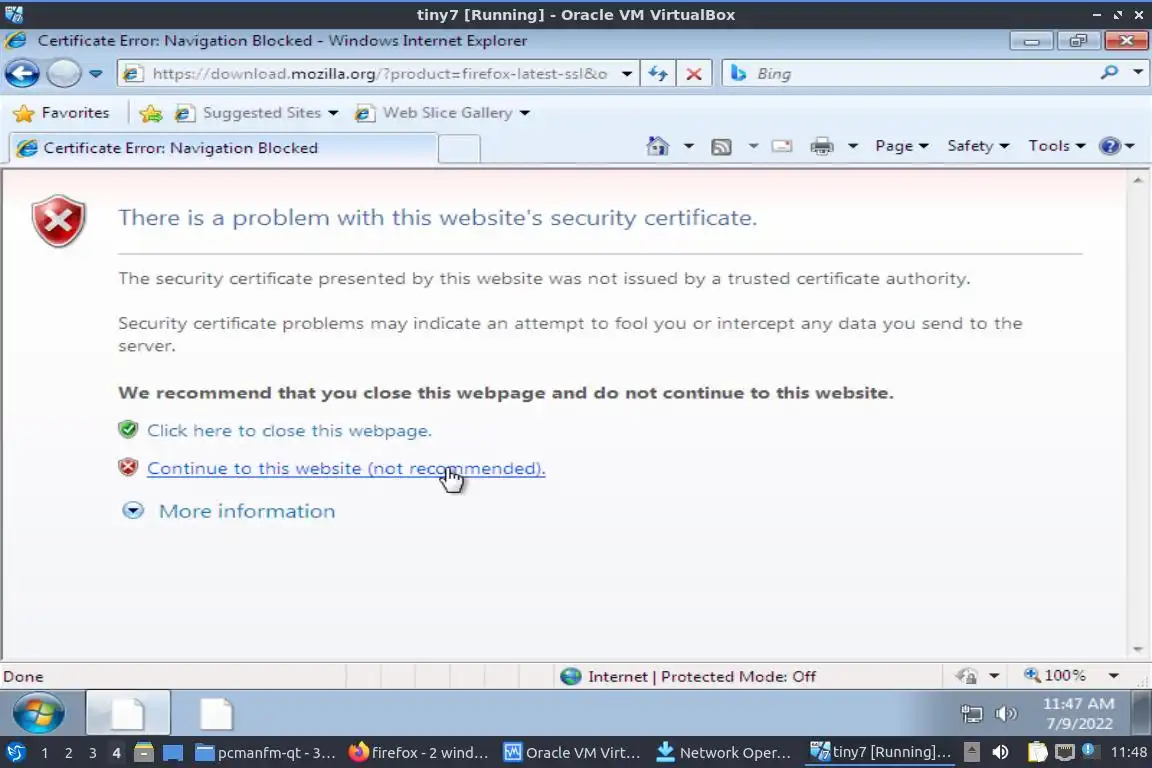Click page scrollbar down arrow

(x=1138, y=649)
